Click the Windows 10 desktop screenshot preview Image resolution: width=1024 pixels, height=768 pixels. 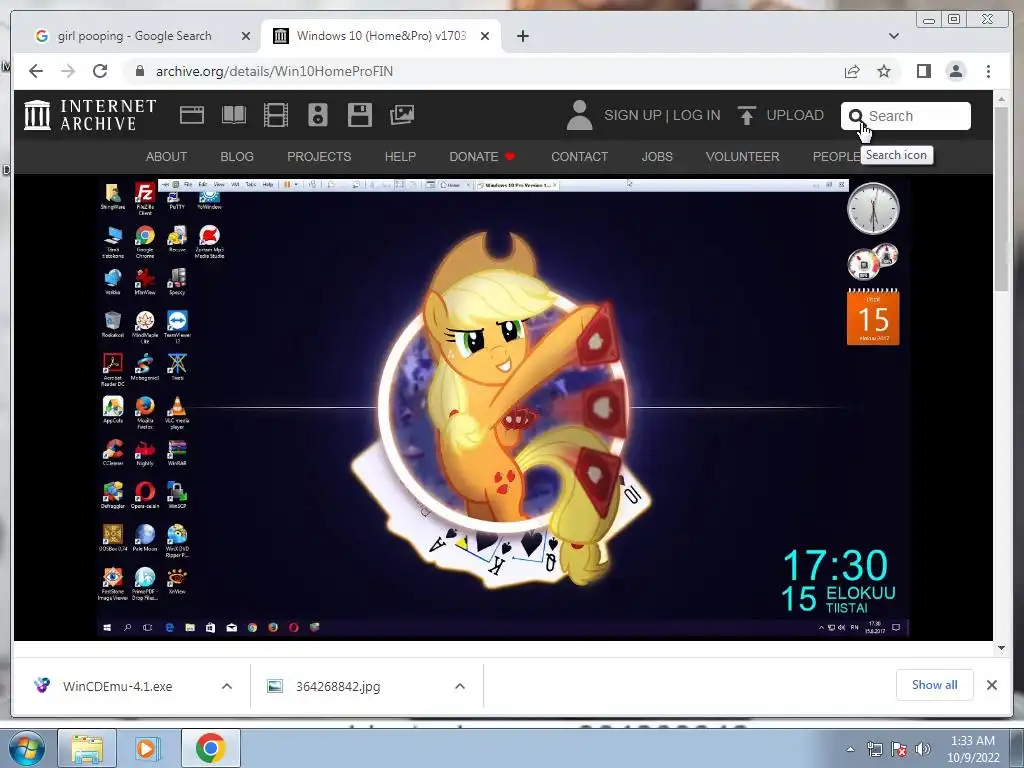pos(503,408)
